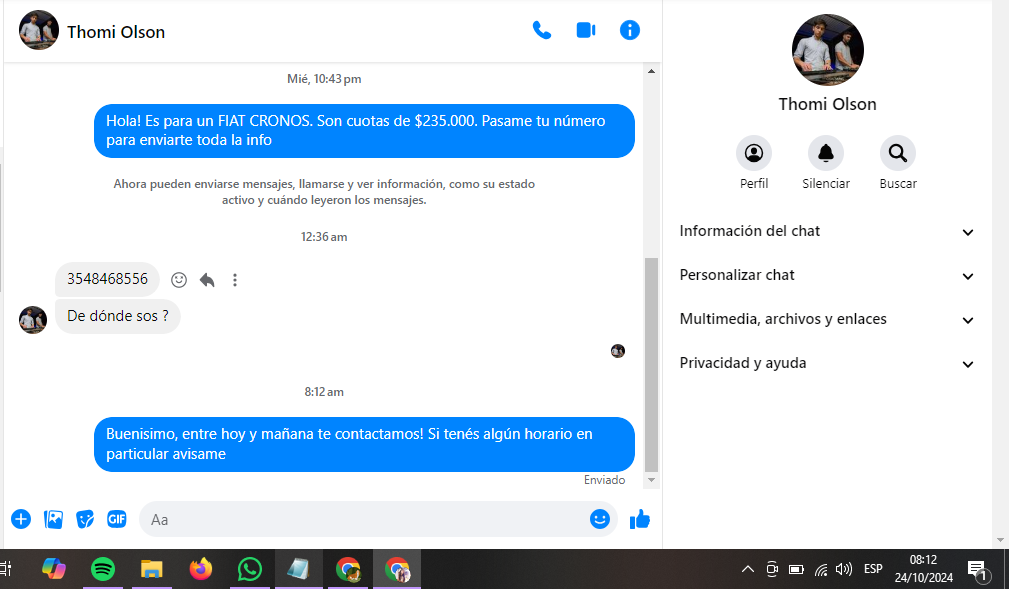Click the chat scrollbar up arrow

651,71
